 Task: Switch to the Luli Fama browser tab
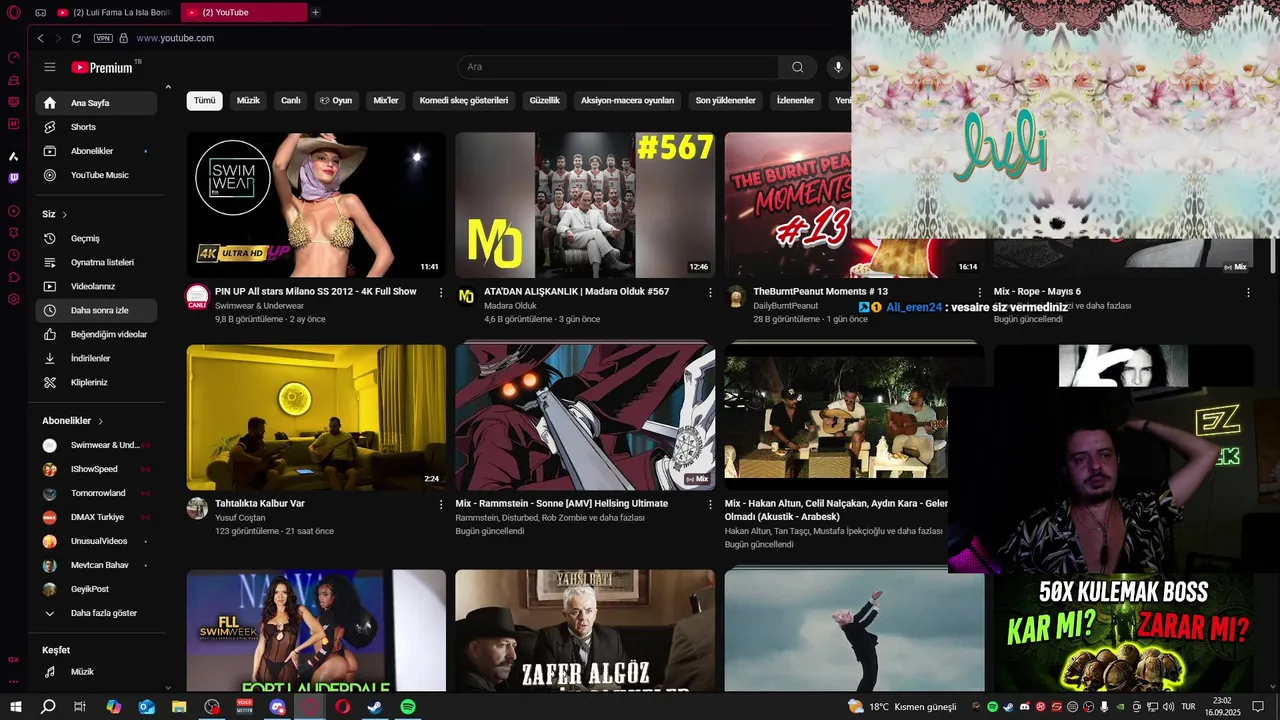click(114, 12)
